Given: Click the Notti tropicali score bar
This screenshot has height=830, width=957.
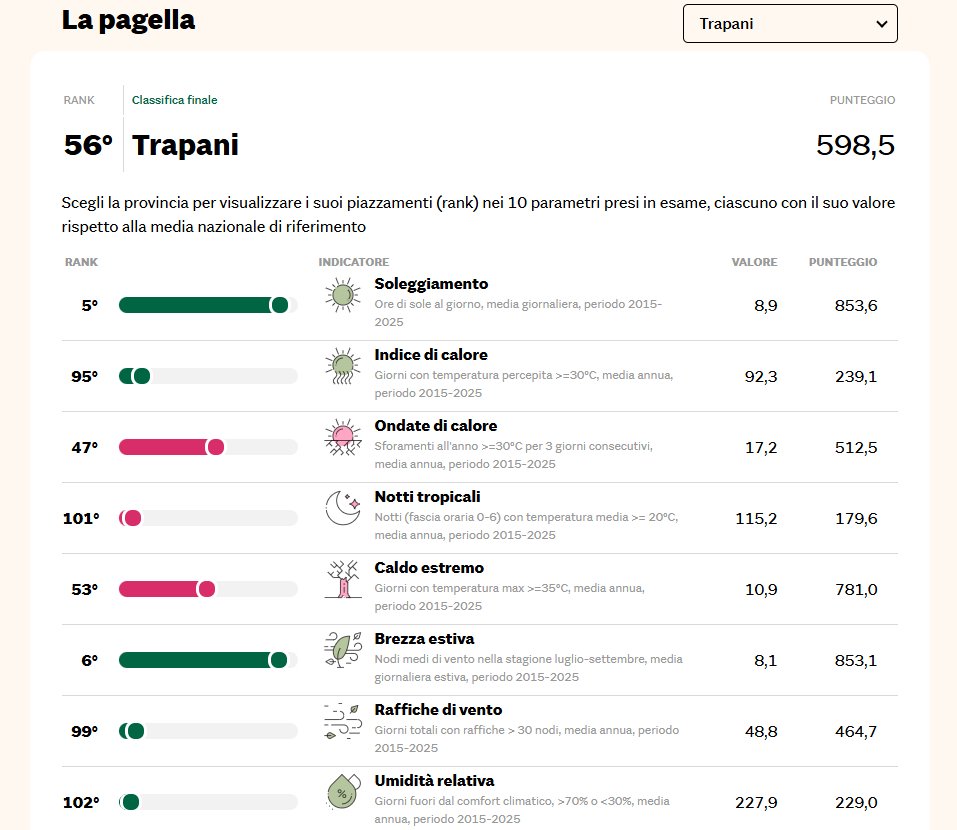Looking at the screenshot, I should [x=207, y=518].
